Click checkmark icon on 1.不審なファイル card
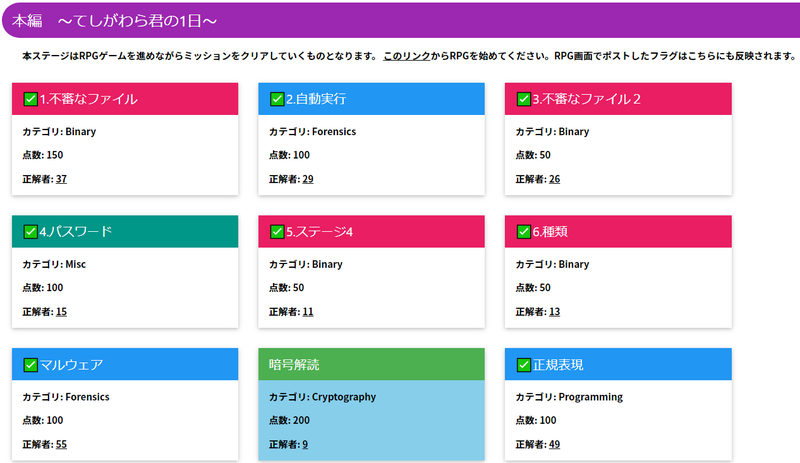800x463 pixels. (x=31, y=99)
